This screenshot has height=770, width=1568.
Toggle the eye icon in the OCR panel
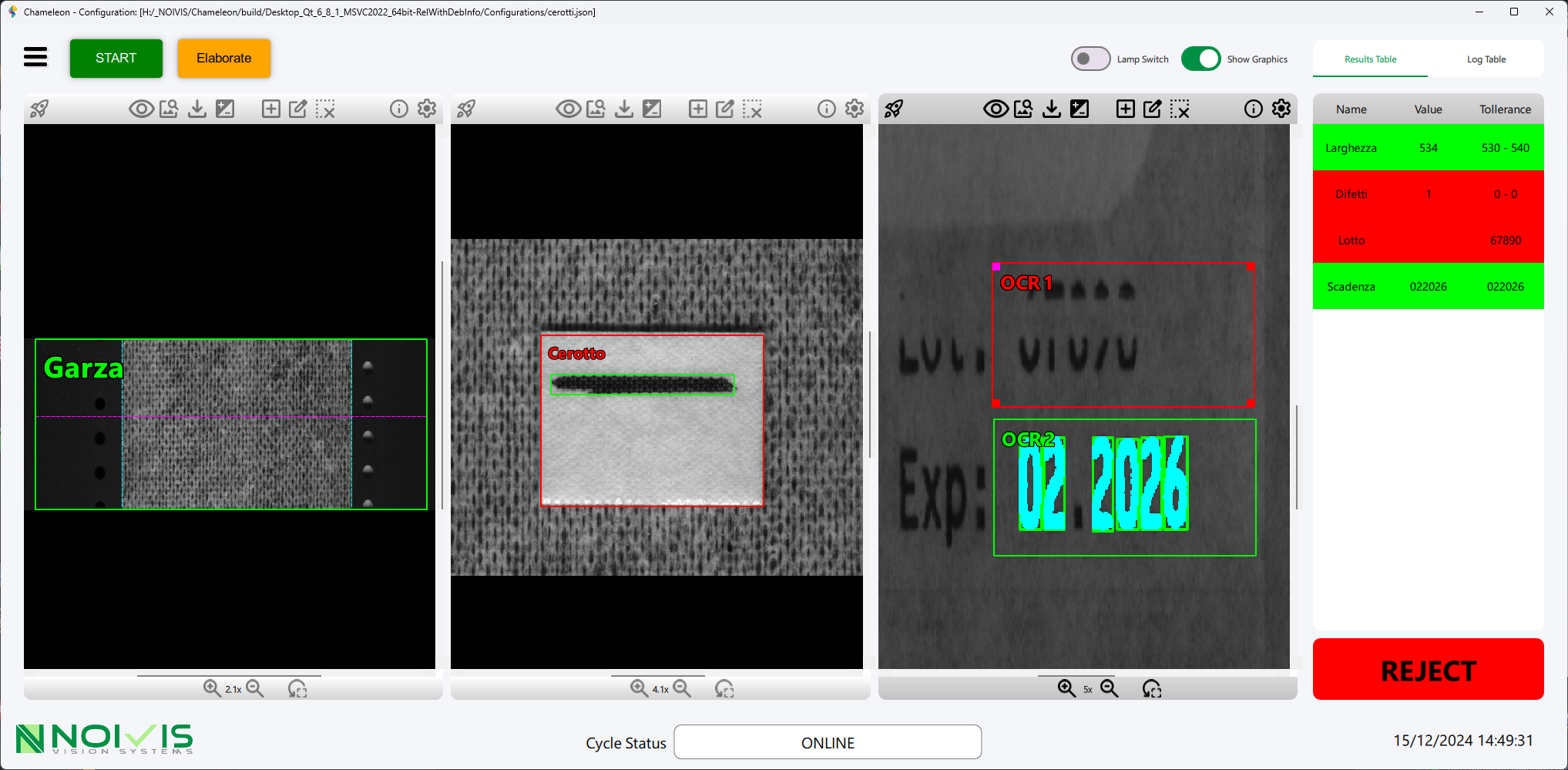[996, 109]
